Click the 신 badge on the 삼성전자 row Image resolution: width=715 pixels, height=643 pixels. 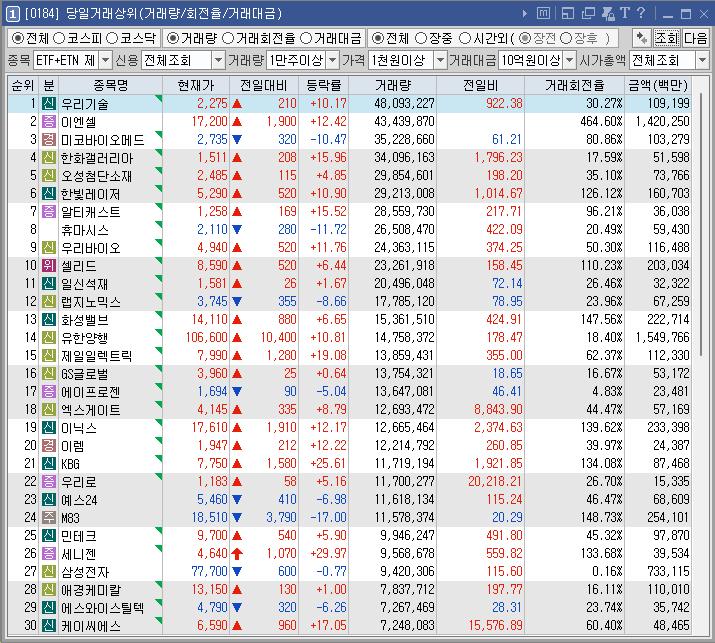(x=49, y=571)
